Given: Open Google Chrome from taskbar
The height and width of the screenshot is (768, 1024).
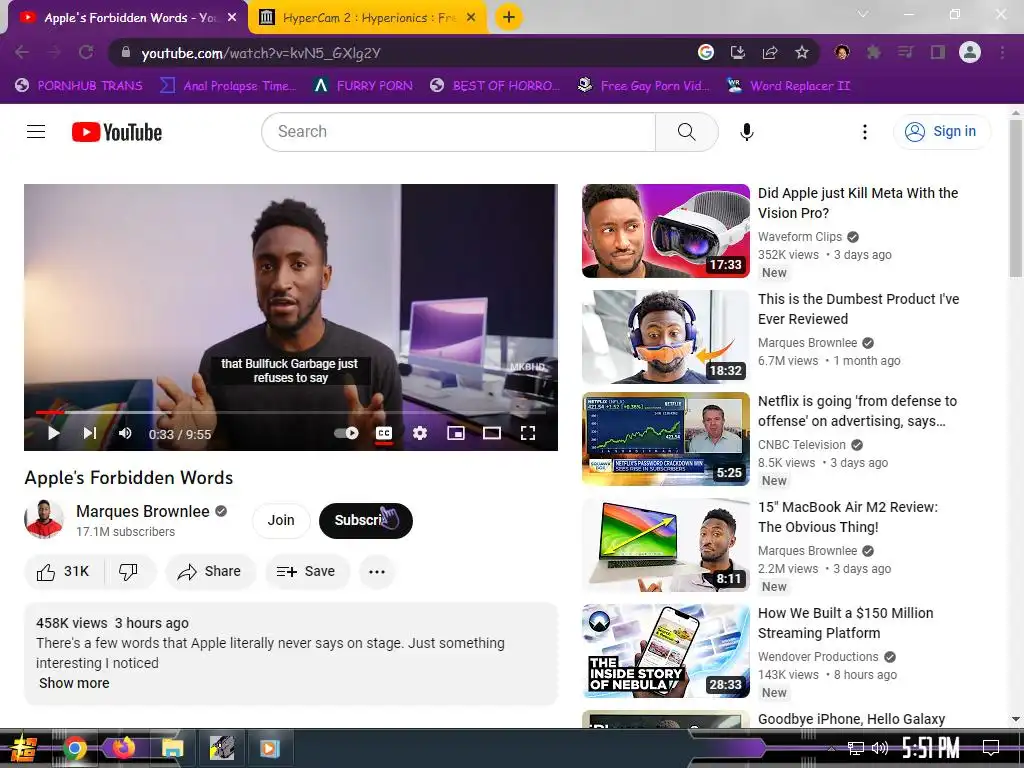Looking at the screenshot, I should point(74,748).
